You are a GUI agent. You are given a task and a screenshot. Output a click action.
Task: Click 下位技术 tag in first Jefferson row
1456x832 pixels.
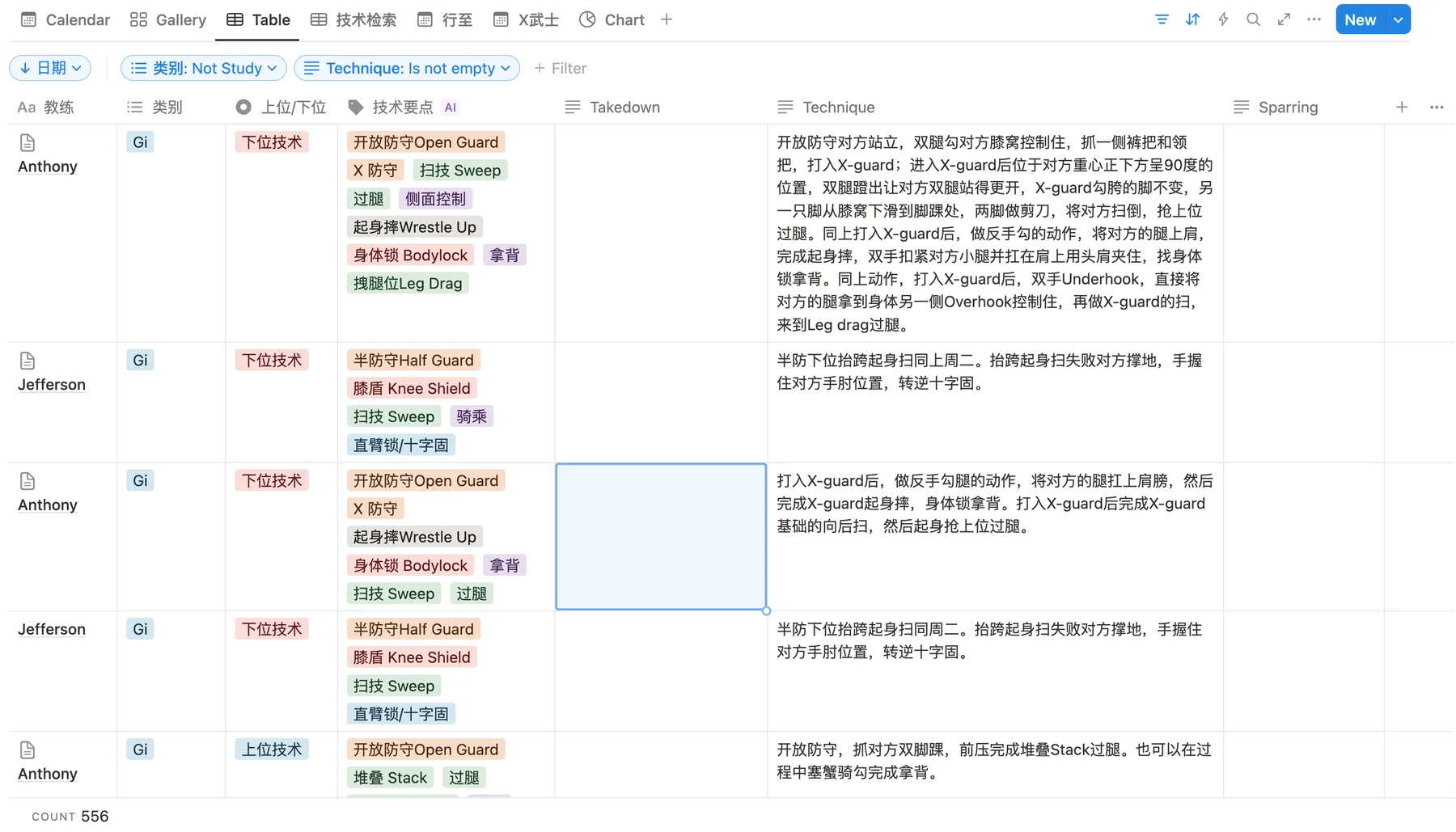(x=272, y=360)
